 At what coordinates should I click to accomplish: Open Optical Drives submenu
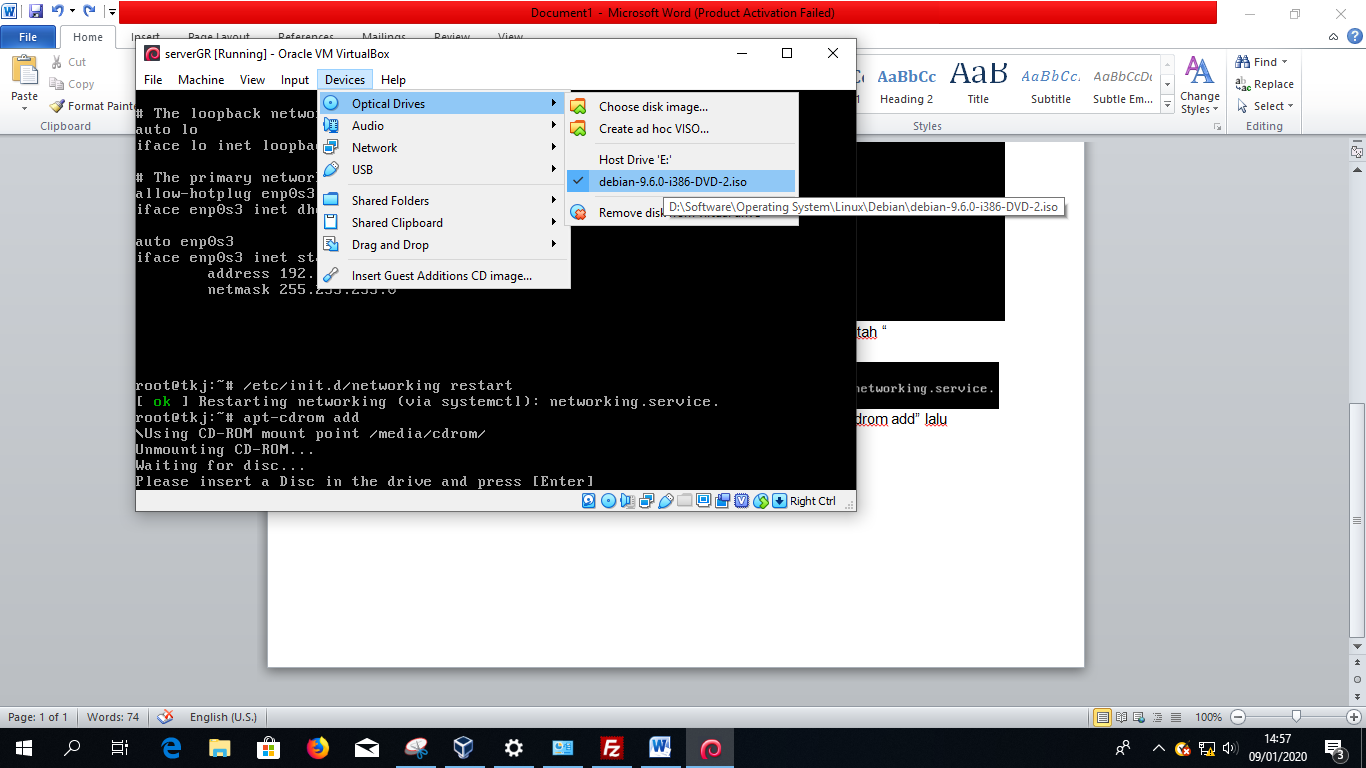pos(442,104)
